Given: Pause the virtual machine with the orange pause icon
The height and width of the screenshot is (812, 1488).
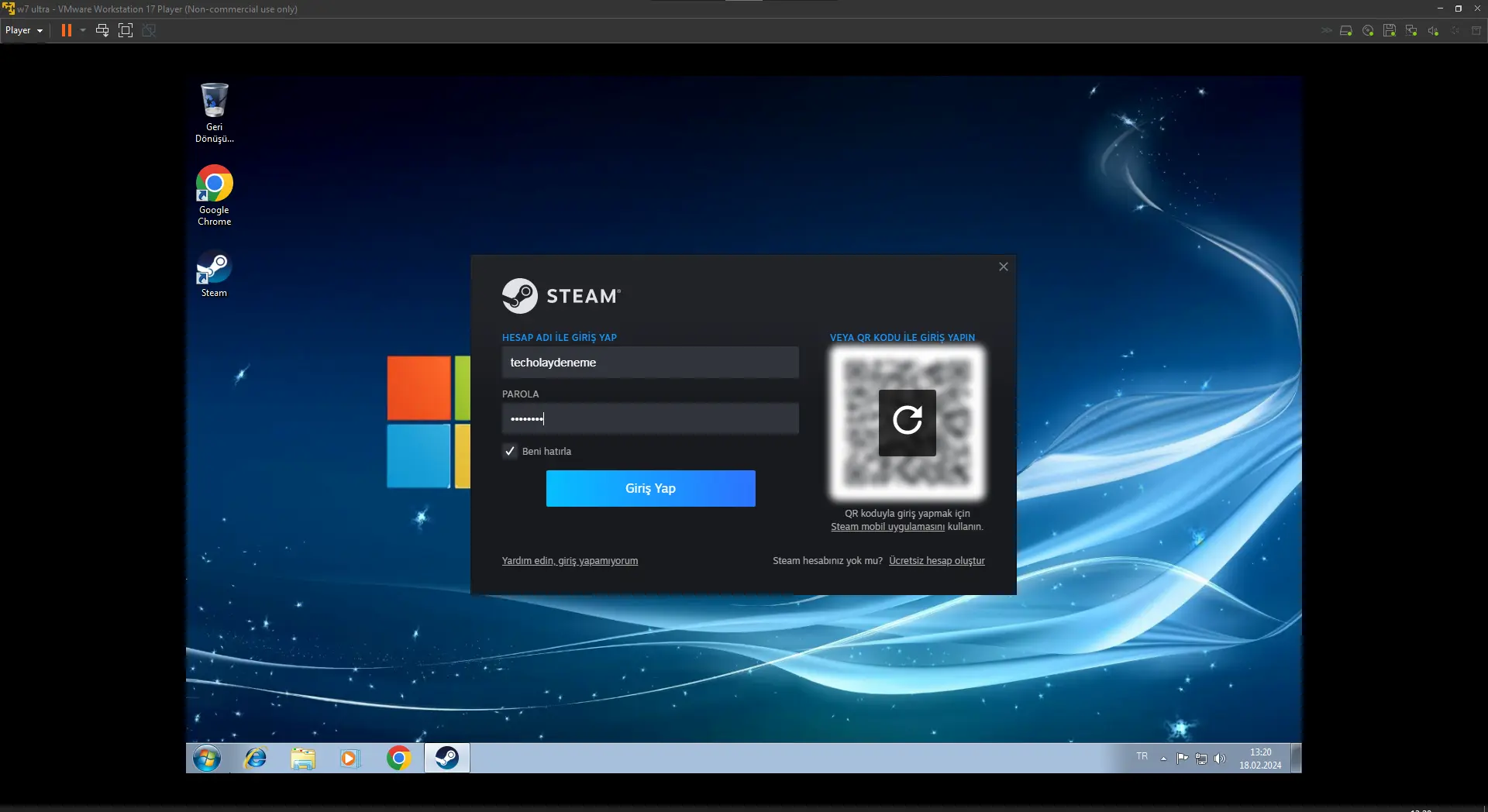Looking at the screenshot, I should coord(67,30).
